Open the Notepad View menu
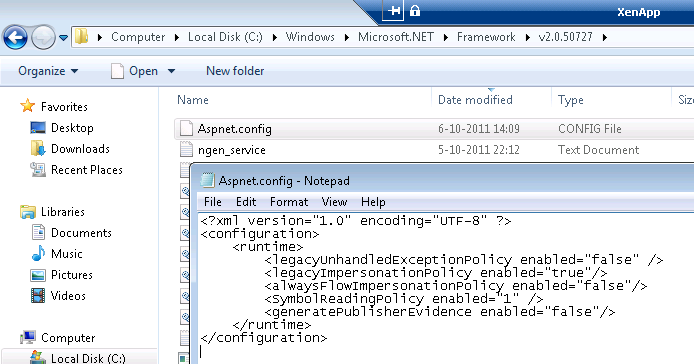This screenshot has width=694, height=364. tap(334, 202)
